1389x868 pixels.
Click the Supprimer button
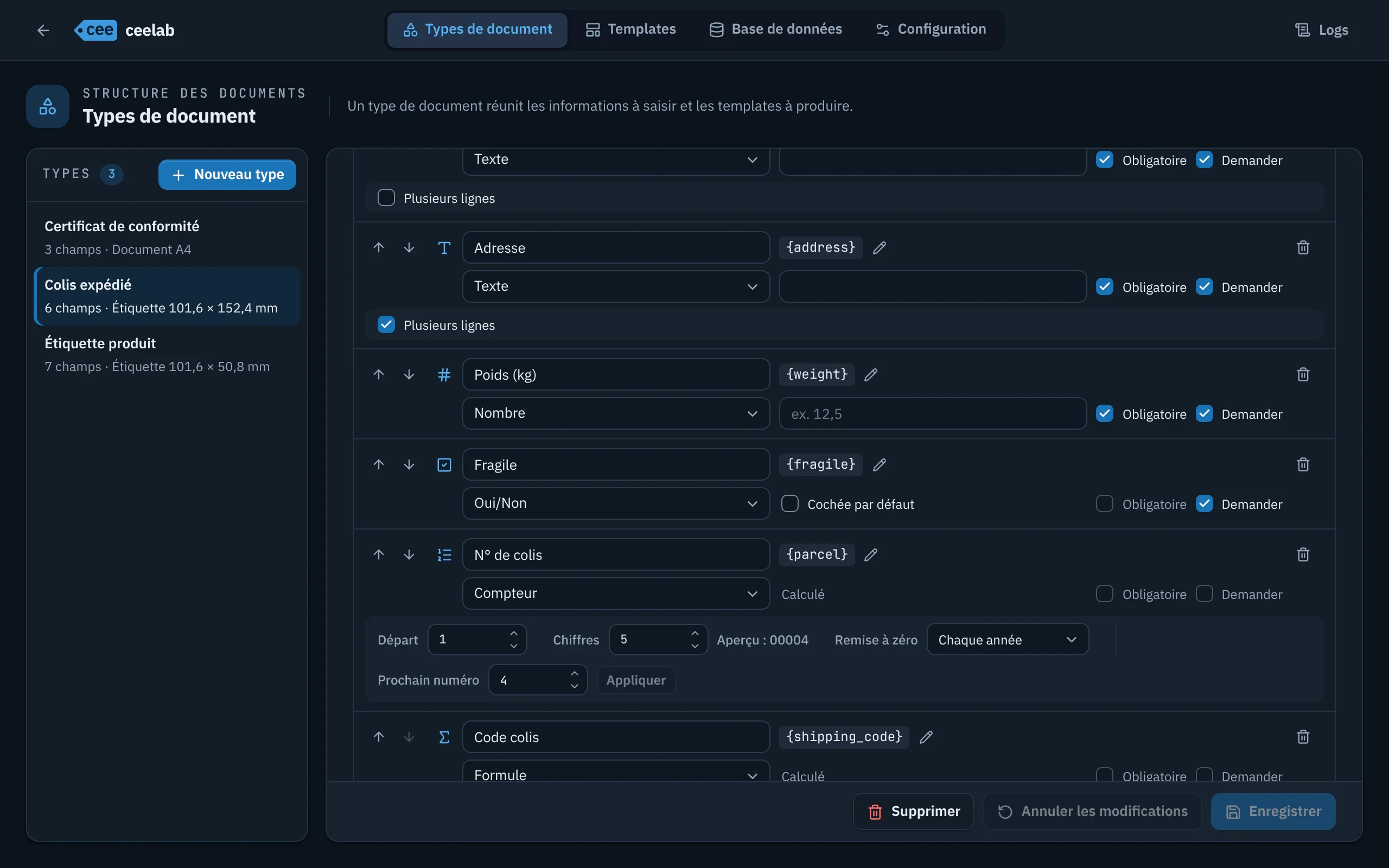[913, 811]
